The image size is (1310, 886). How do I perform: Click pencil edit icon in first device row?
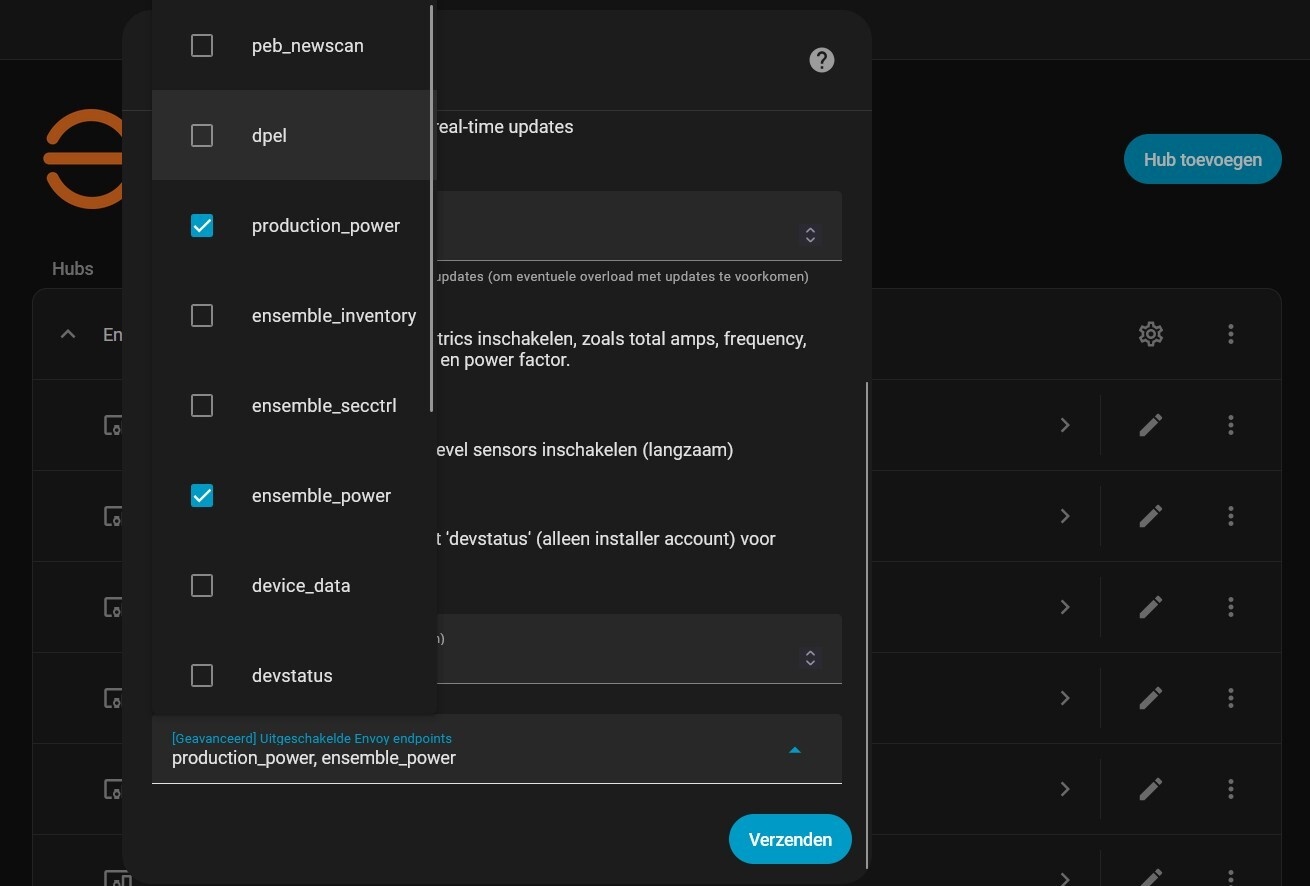[1151, 425]
